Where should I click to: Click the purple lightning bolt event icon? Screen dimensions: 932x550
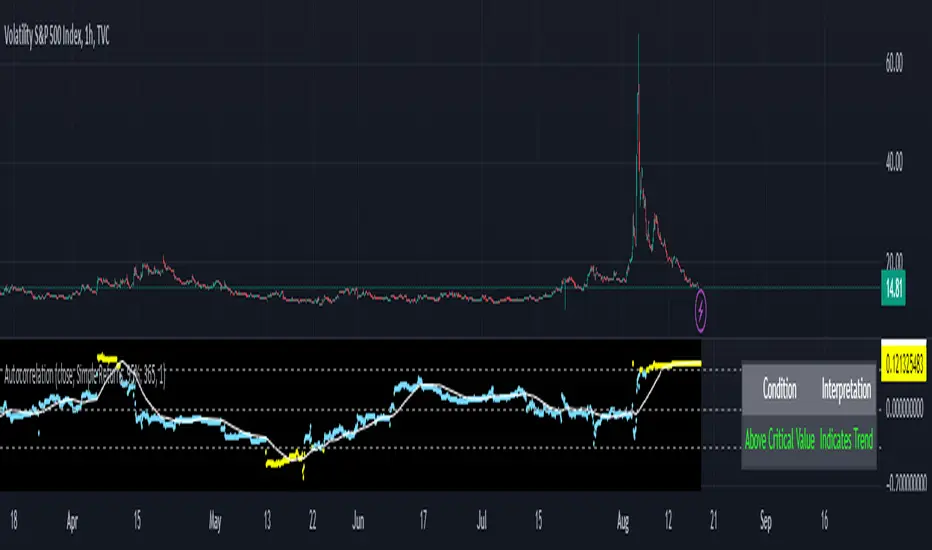(701, 310)
